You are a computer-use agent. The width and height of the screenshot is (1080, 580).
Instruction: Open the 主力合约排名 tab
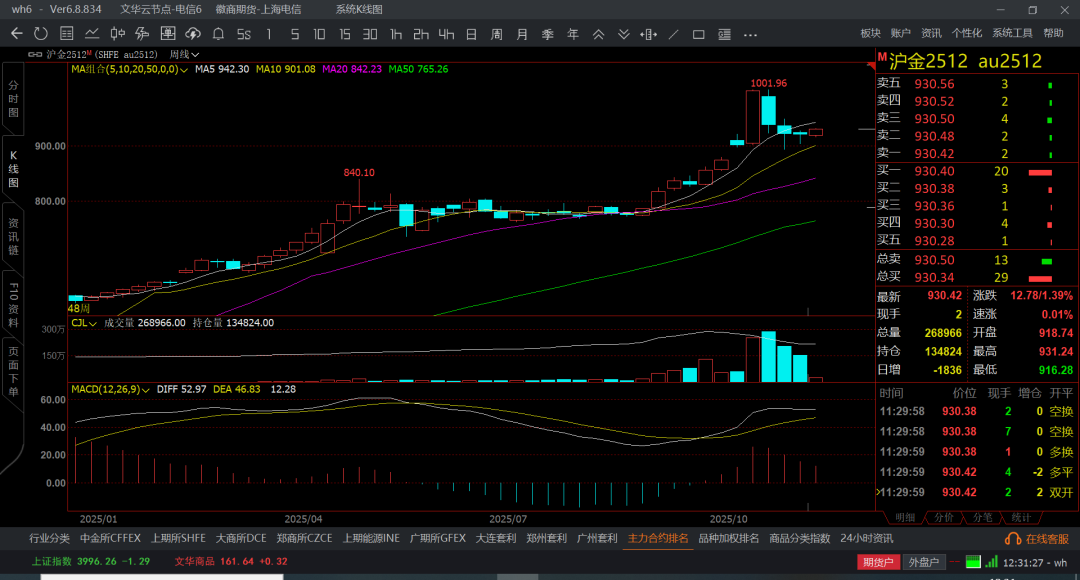point(658,538)
